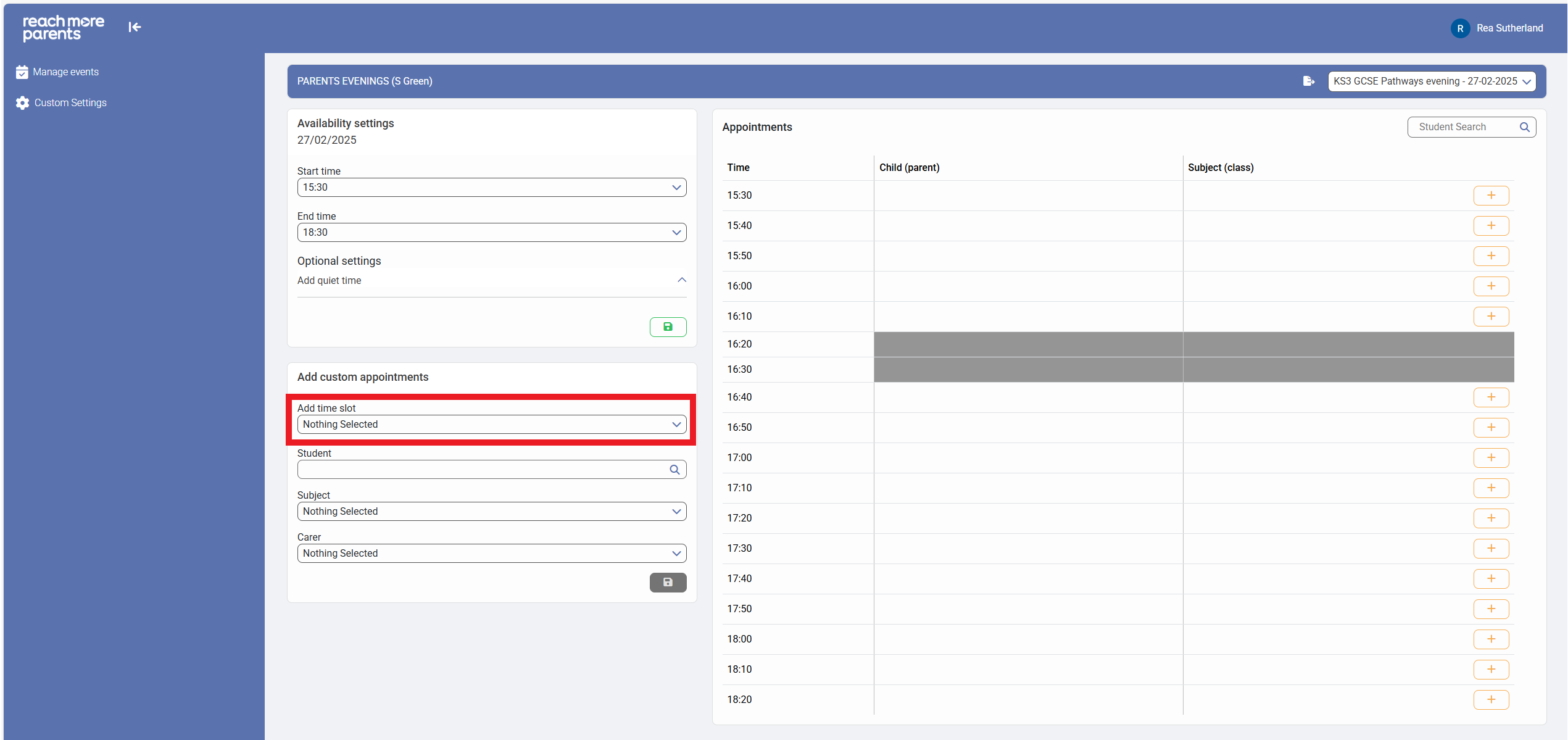Click the green save availability icon
1568x740 pixels.
[x=668, y=326]
